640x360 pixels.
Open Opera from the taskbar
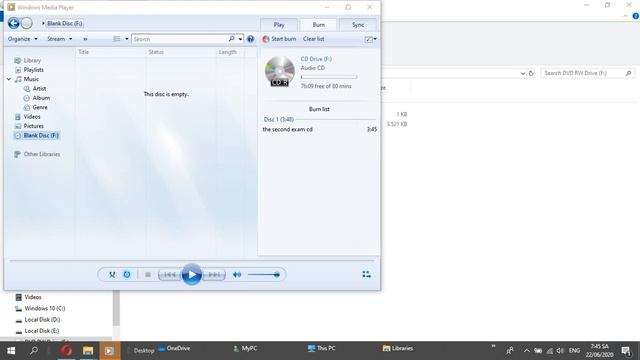[x=66, y=351]
